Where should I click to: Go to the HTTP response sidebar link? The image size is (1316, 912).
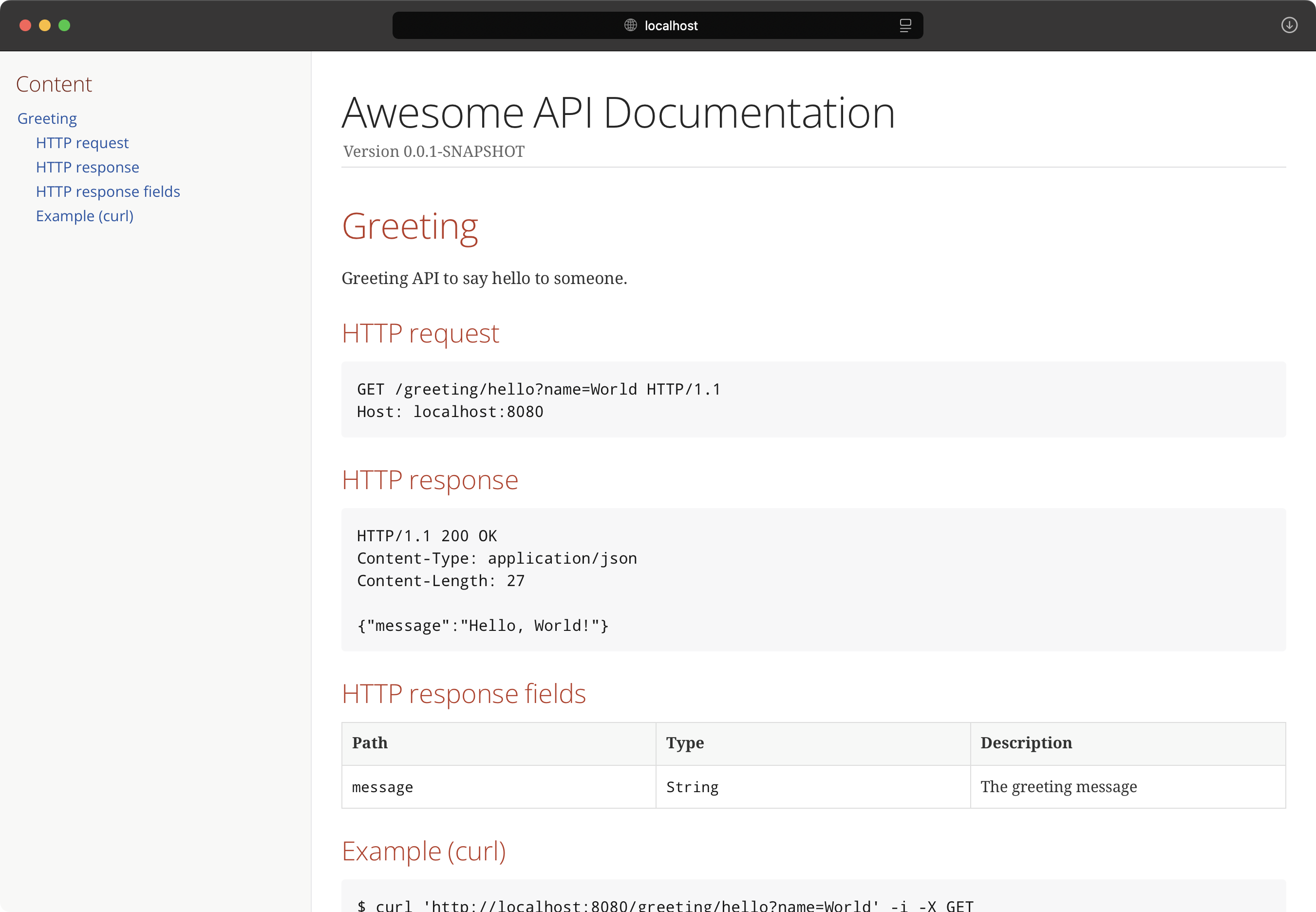pyautogui.click(x=87, y=168)
